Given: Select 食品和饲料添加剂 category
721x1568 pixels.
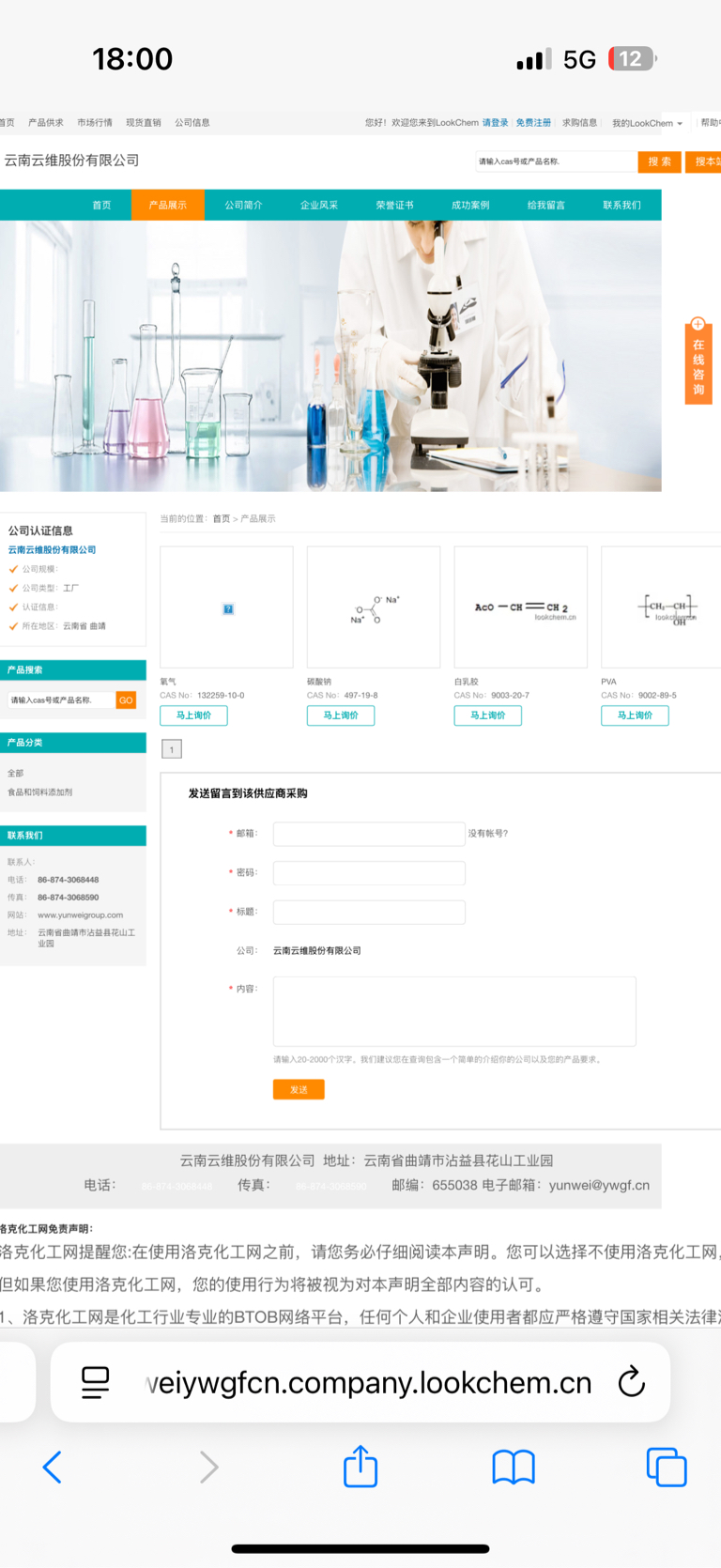Looking at the screenshot, I should 40,792.
